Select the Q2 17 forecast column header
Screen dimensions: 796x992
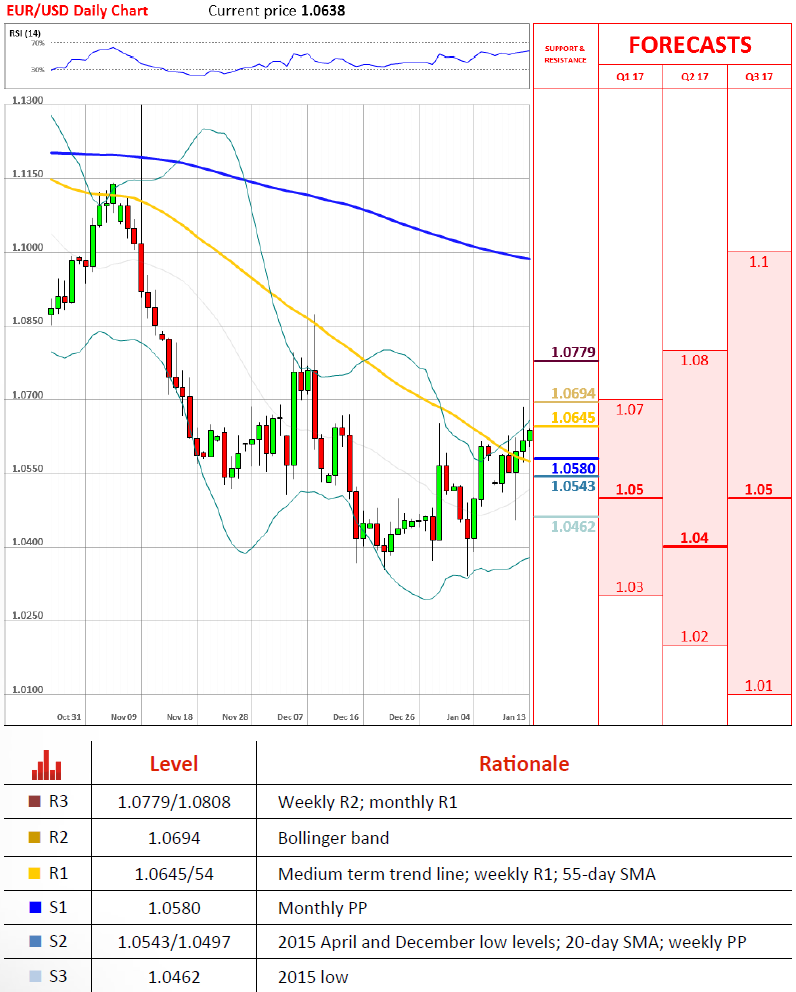click(694, 77)
